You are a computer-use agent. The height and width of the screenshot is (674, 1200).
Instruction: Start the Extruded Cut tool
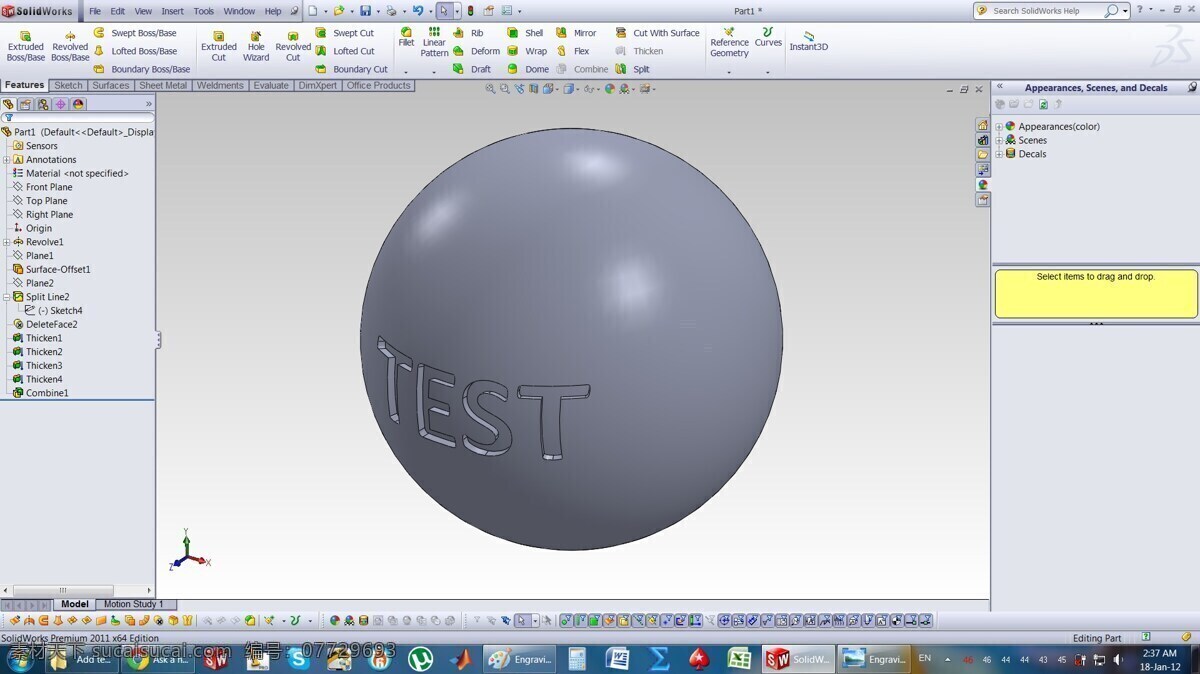pos(219,46)
